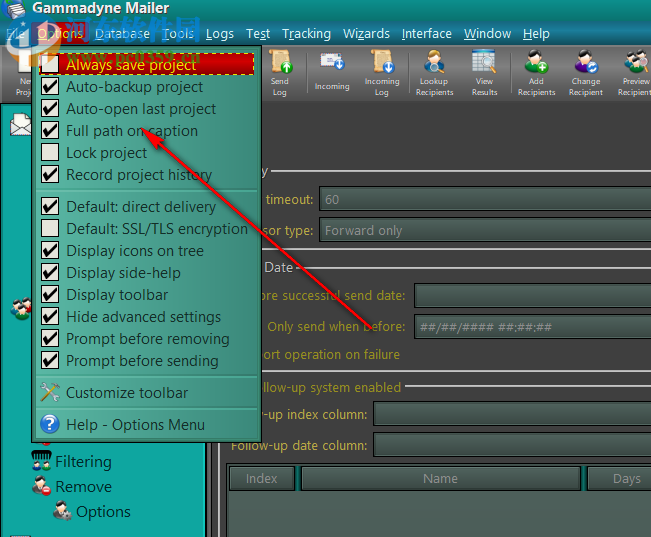Image resolution: width=651 pixels, height=537 pixels.
Task: Open the Tracking menu
Action: 306,34
